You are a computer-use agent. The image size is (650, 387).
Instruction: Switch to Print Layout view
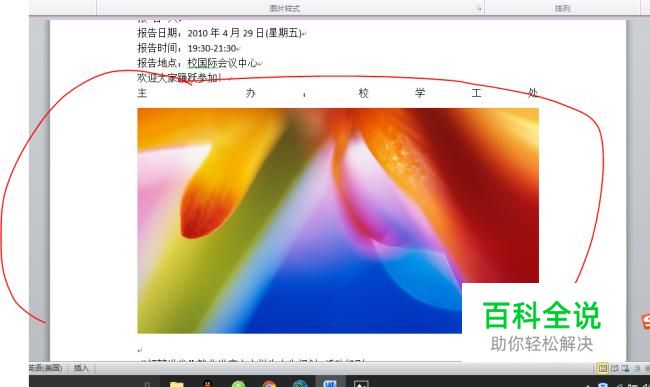tap(602, 368)
